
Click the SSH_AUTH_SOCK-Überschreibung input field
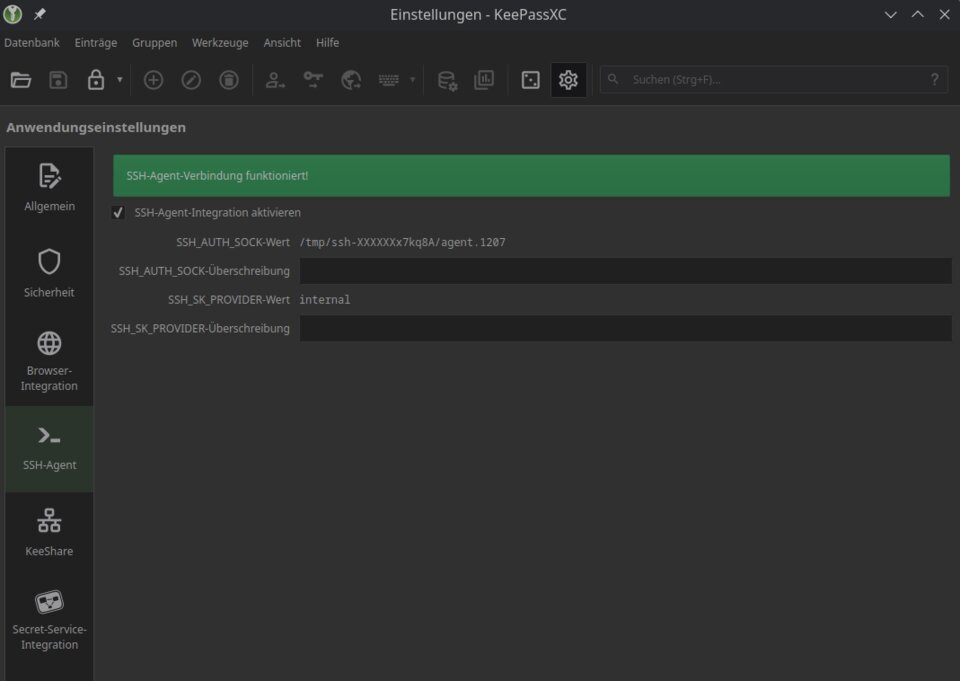tap(625, 271)
